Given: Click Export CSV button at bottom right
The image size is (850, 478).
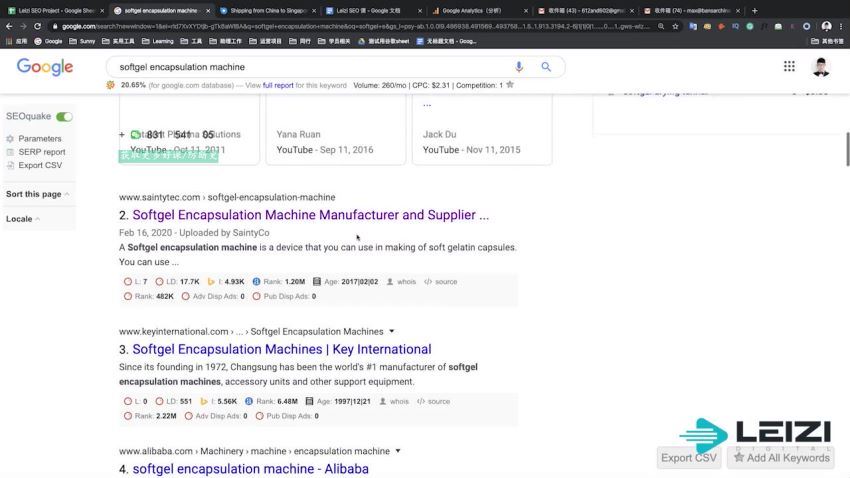Looking at the screenshot, I should point(689,458).
